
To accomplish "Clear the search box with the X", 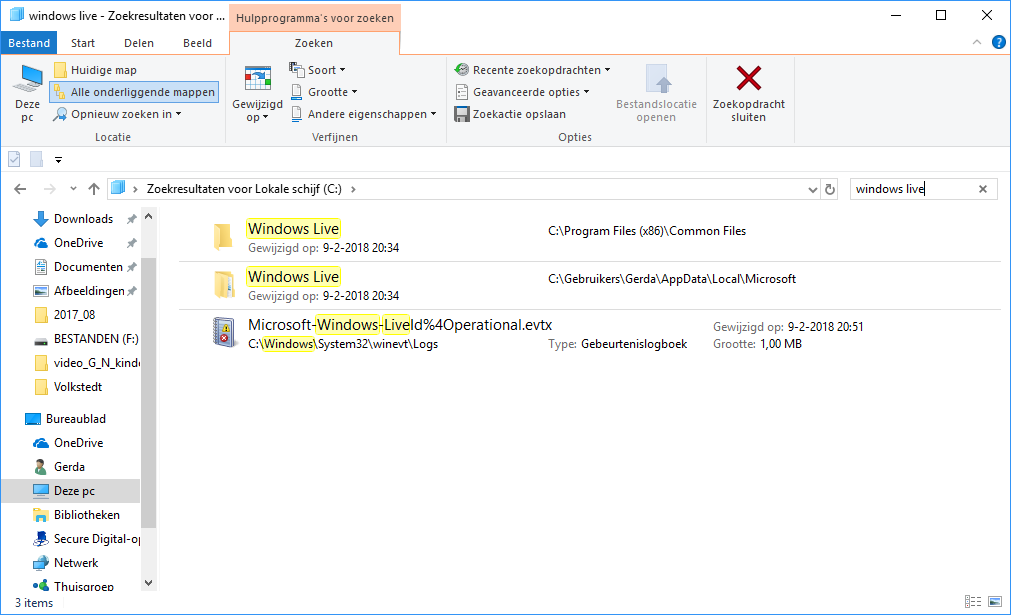I will tap(983, 189).
